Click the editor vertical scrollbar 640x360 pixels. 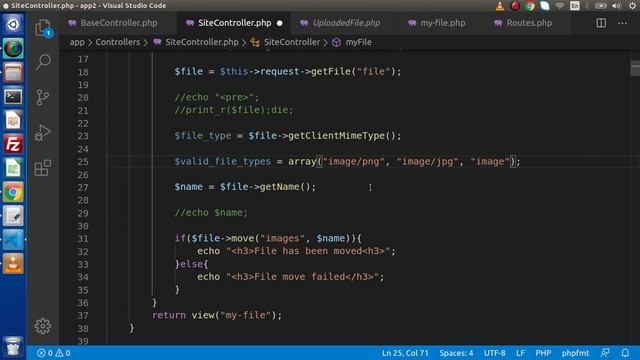[635, 68]
